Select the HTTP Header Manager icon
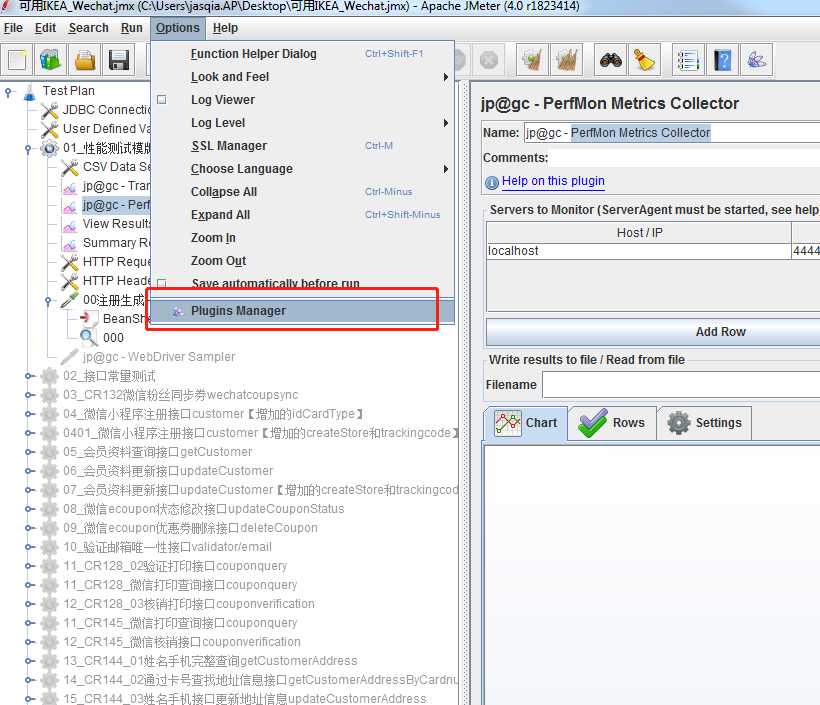The height and width of the screenshot is (705, 820). pyautogui.click(x=70, y=281)
